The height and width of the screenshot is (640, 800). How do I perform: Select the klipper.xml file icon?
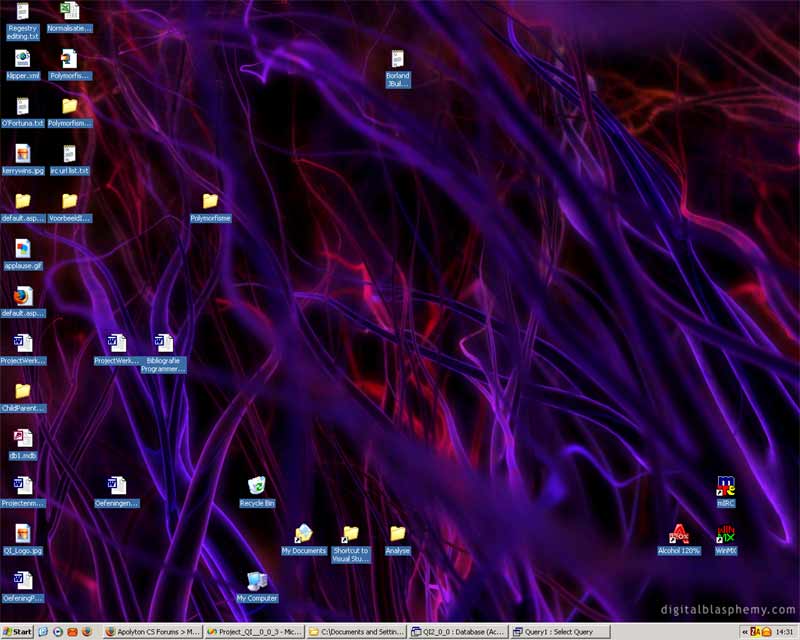tap(22, 59)
